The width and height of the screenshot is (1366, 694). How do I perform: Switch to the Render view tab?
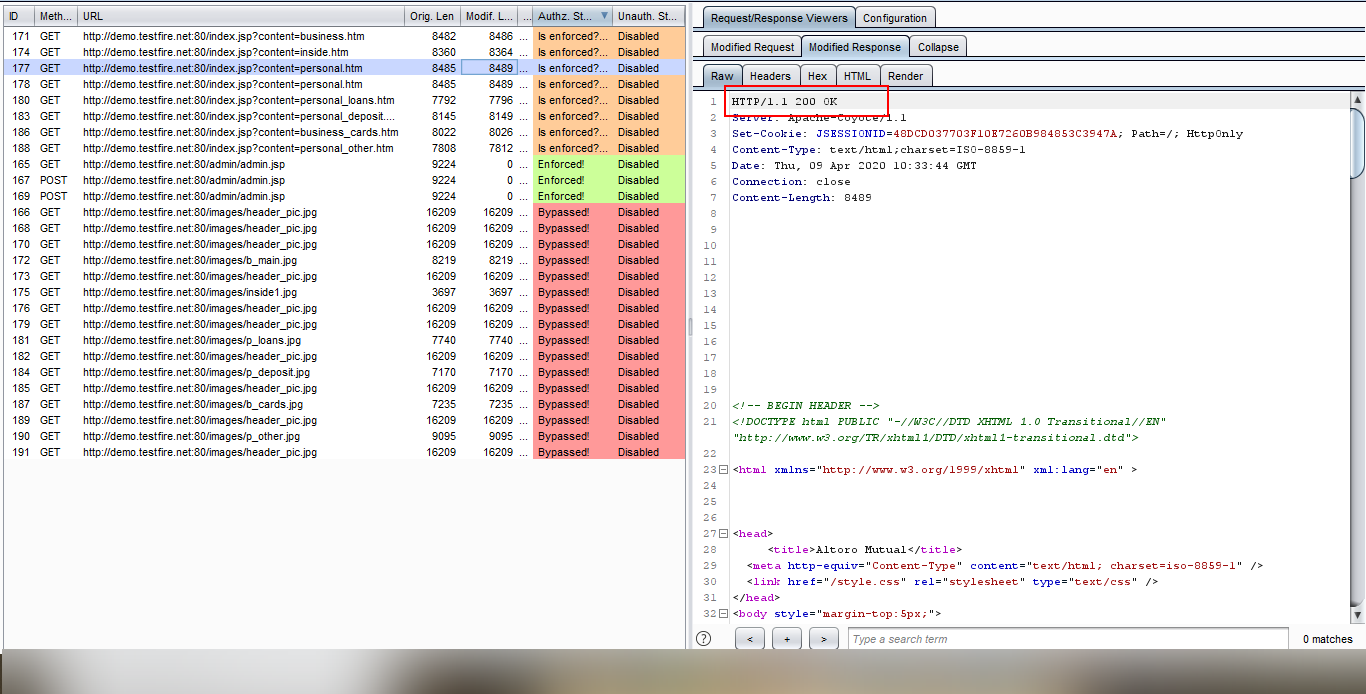pyautogui.click(x=906, y=76)
